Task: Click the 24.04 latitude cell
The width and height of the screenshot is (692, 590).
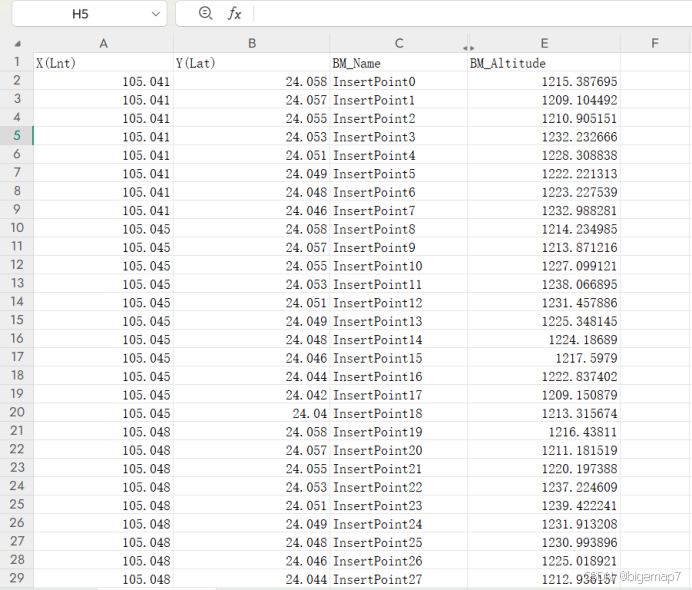Action: (252, 413)
